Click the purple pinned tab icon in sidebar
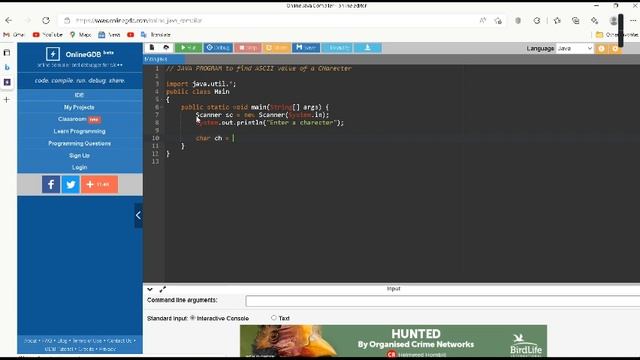640x360 pixels. pyautogui.click(x=7, y=82)
